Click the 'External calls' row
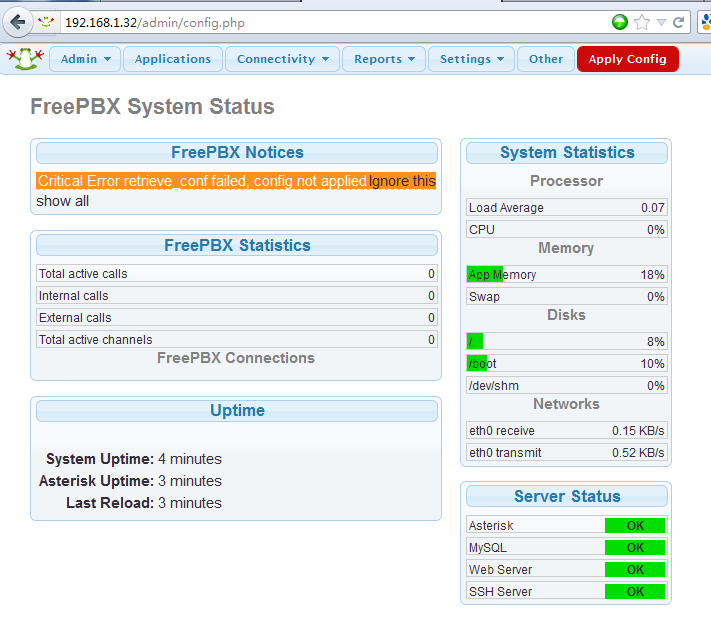This screenshot has height=643, width=711. pyautogui.click(x=237, y=317)
